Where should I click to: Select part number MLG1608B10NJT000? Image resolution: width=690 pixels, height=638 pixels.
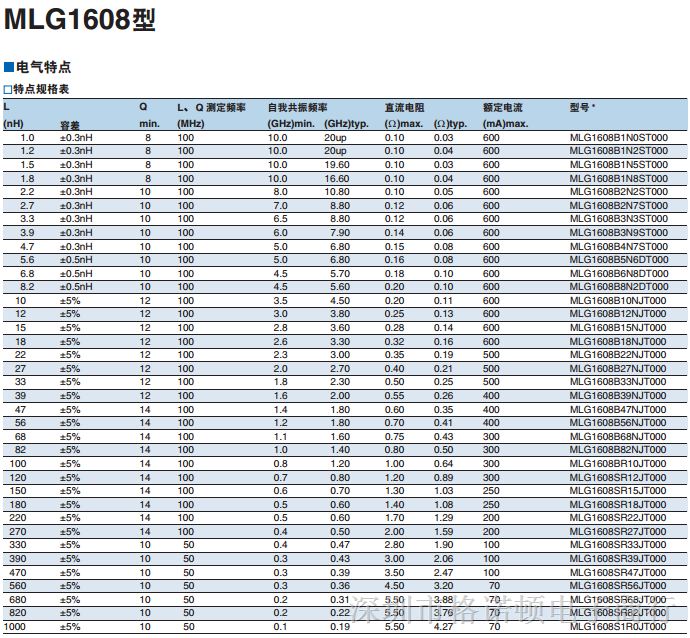point(618,301)
